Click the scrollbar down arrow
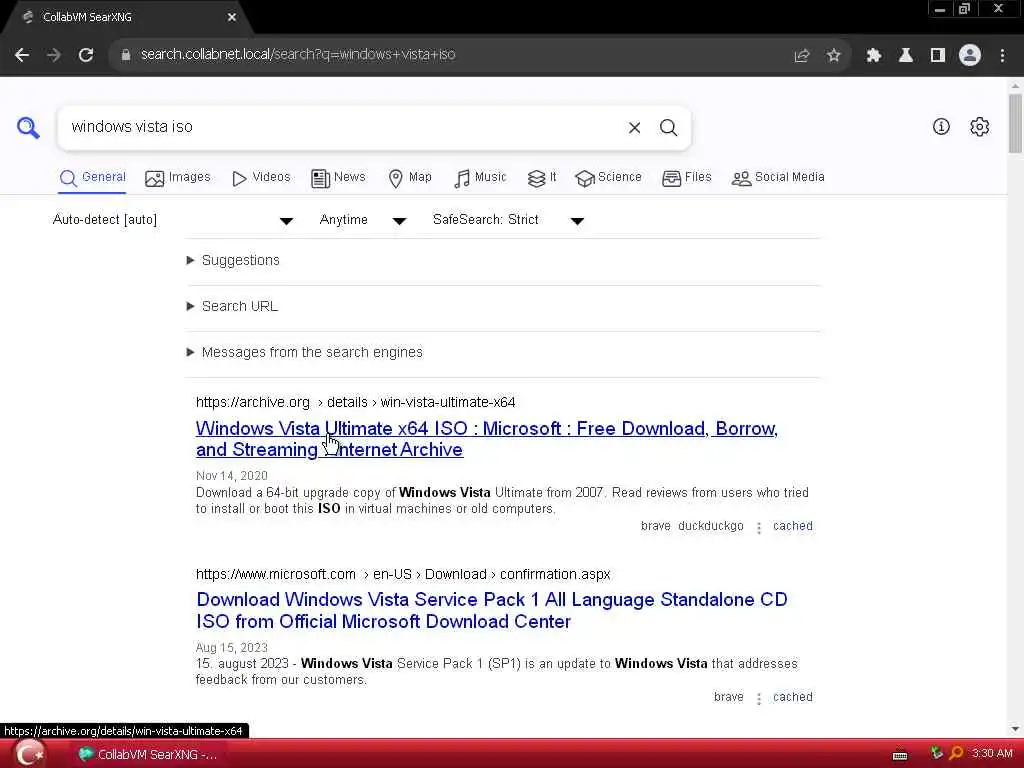1024x768 pixels. pos(1015,729)
